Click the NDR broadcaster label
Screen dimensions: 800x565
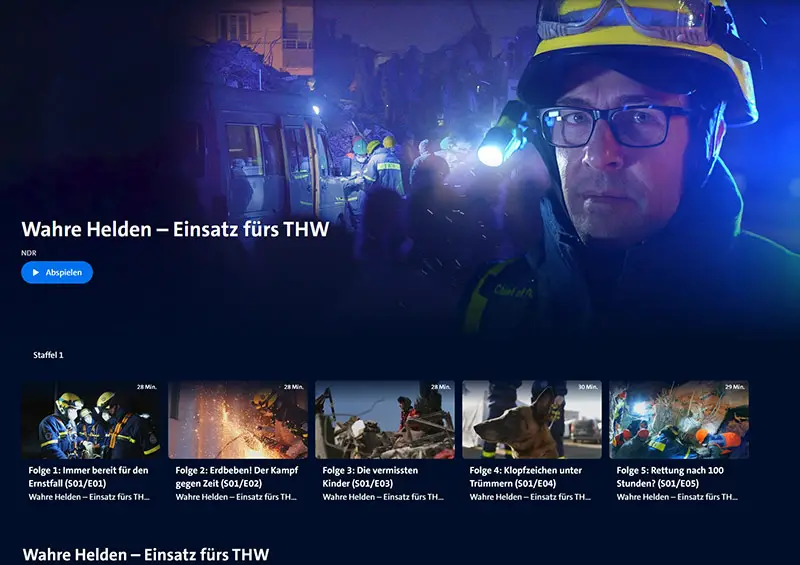click(29, 253)
